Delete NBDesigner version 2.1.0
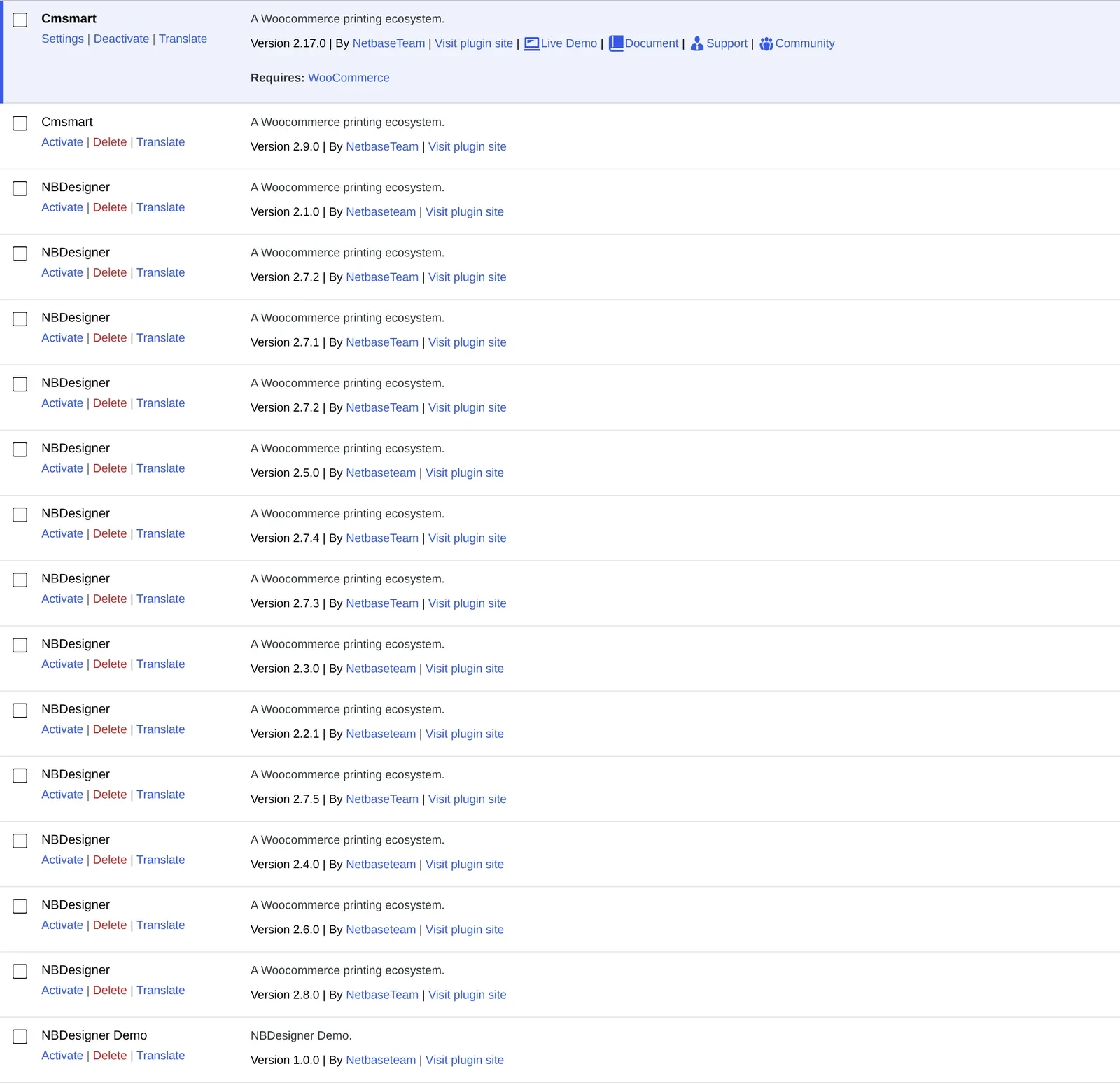 click(x=110, y=207)
